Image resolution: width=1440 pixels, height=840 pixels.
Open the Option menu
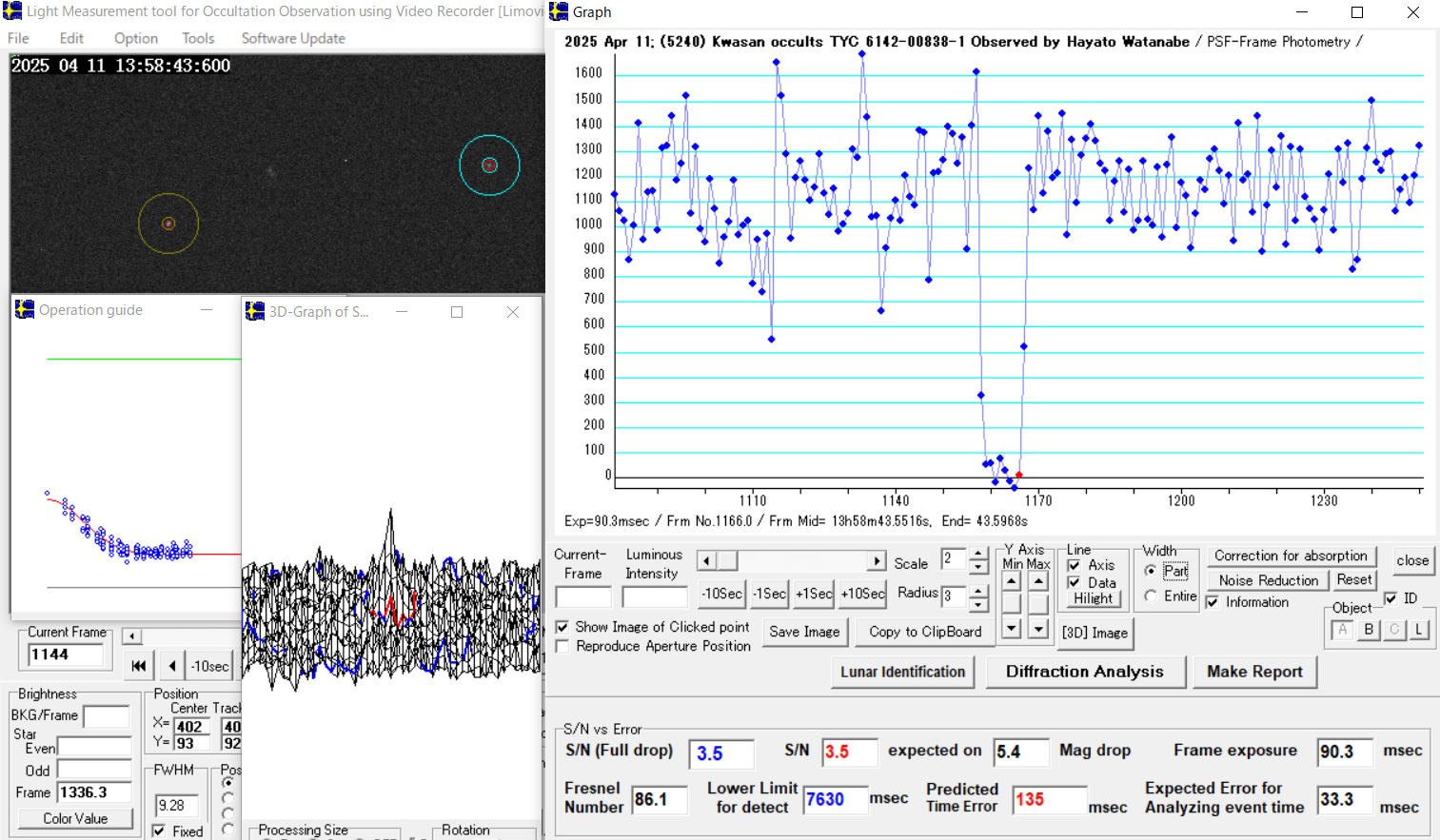pos(136,38)
